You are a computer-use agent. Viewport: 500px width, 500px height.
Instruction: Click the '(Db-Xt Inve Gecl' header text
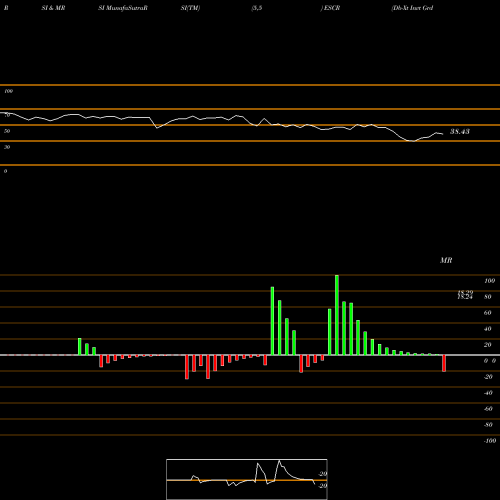tap(412, 8)
